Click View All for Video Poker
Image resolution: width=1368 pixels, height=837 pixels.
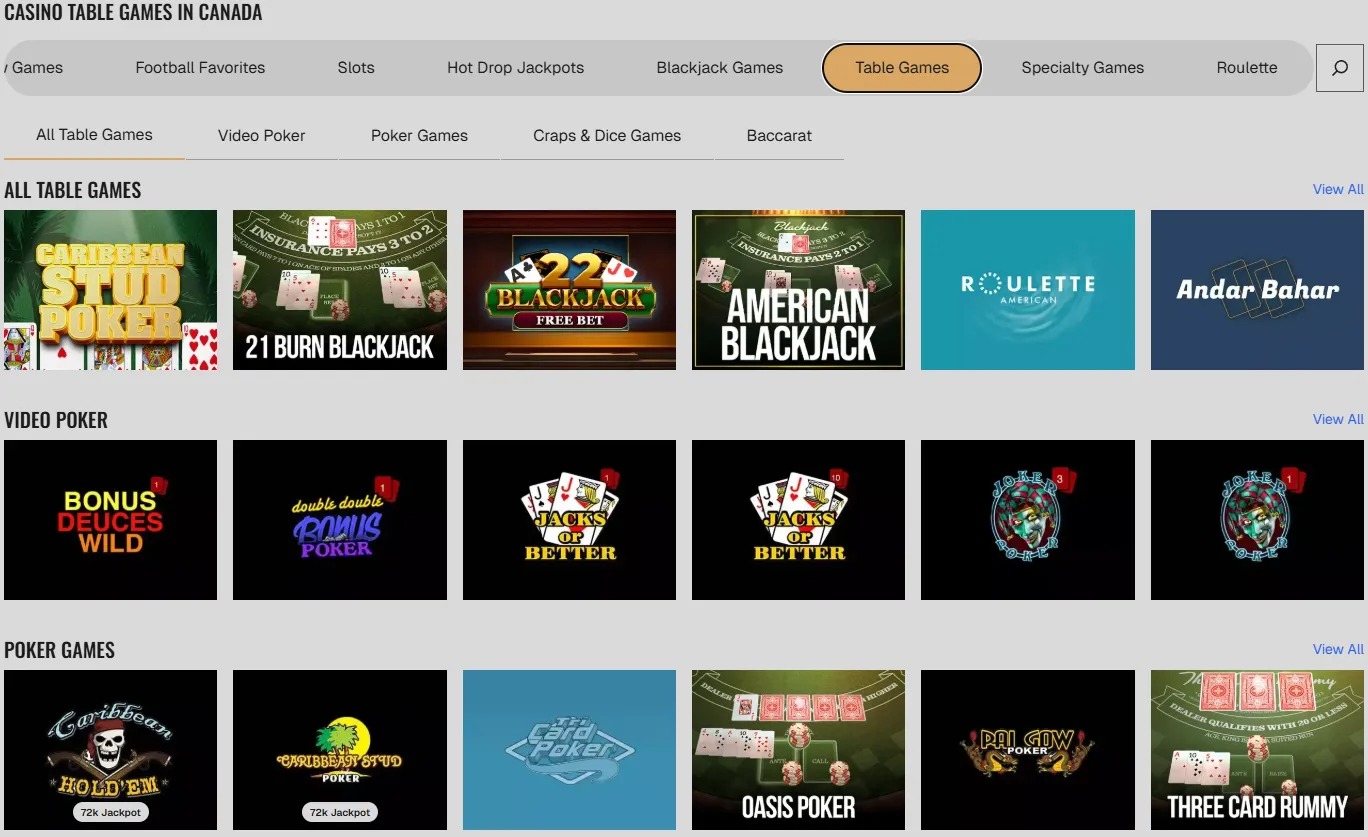pos(1338,419)
